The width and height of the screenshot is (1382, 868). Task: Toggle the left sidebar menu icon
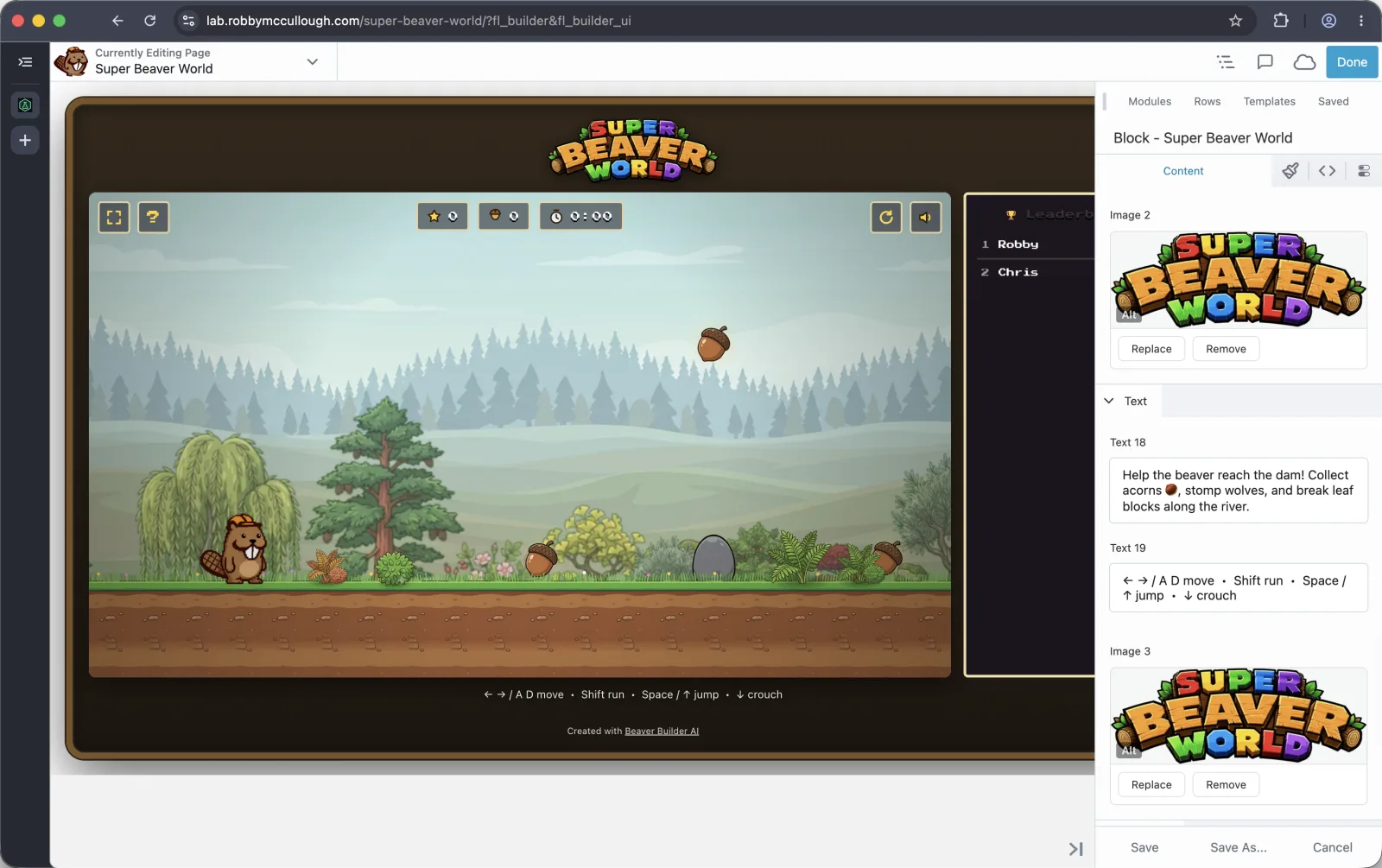pyautogui.click(x=25, y=62)
